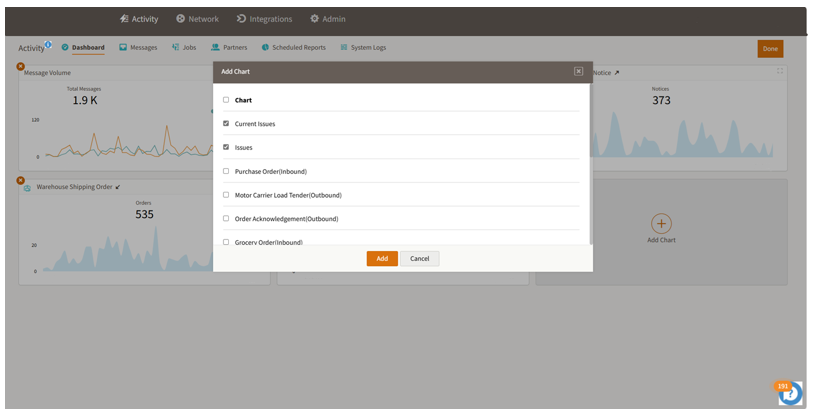Switch to the System Logs tab
813x415 pixels.
363,47
